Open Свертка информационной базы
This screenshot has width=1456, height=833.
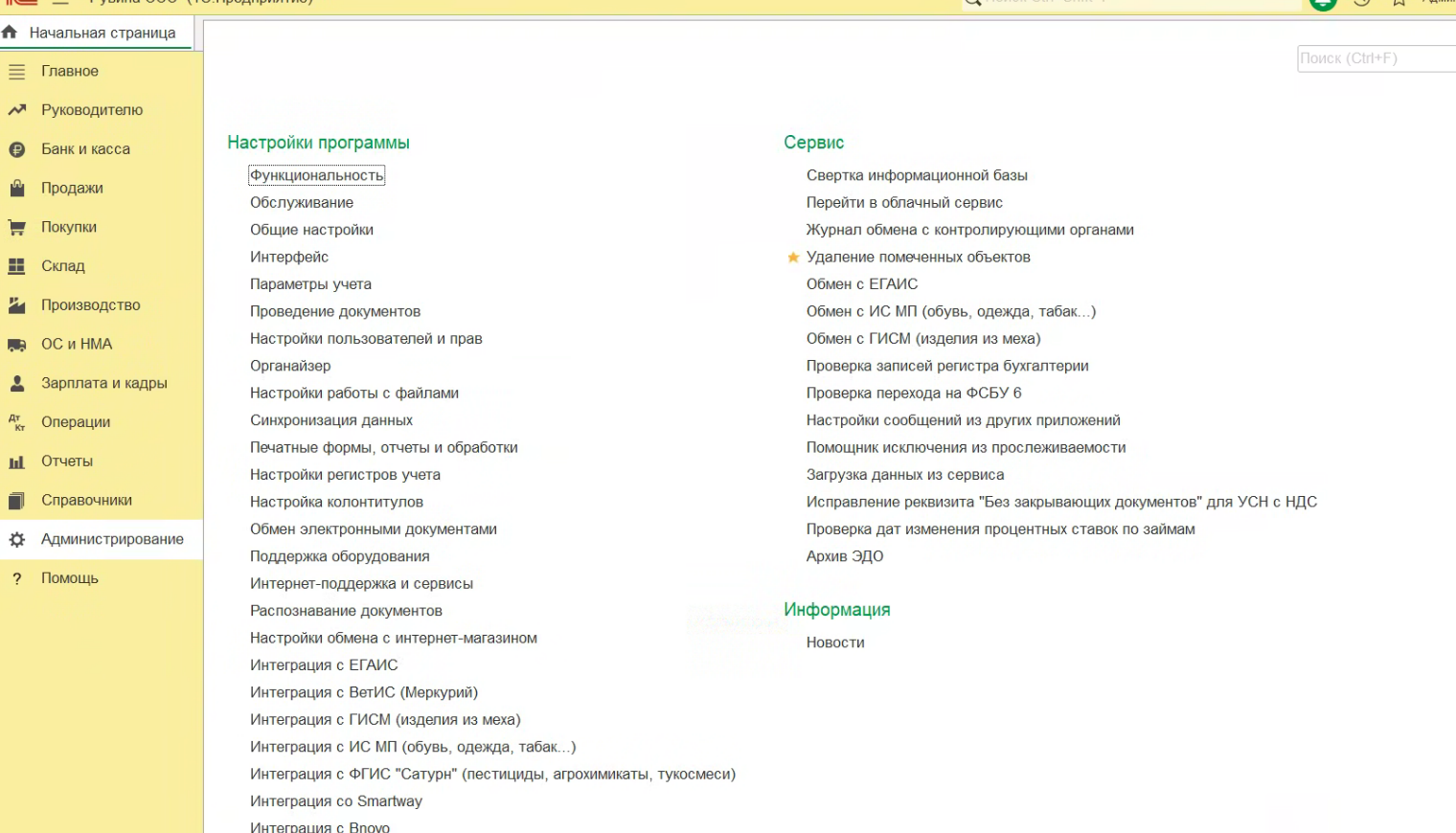pos(916,176)
